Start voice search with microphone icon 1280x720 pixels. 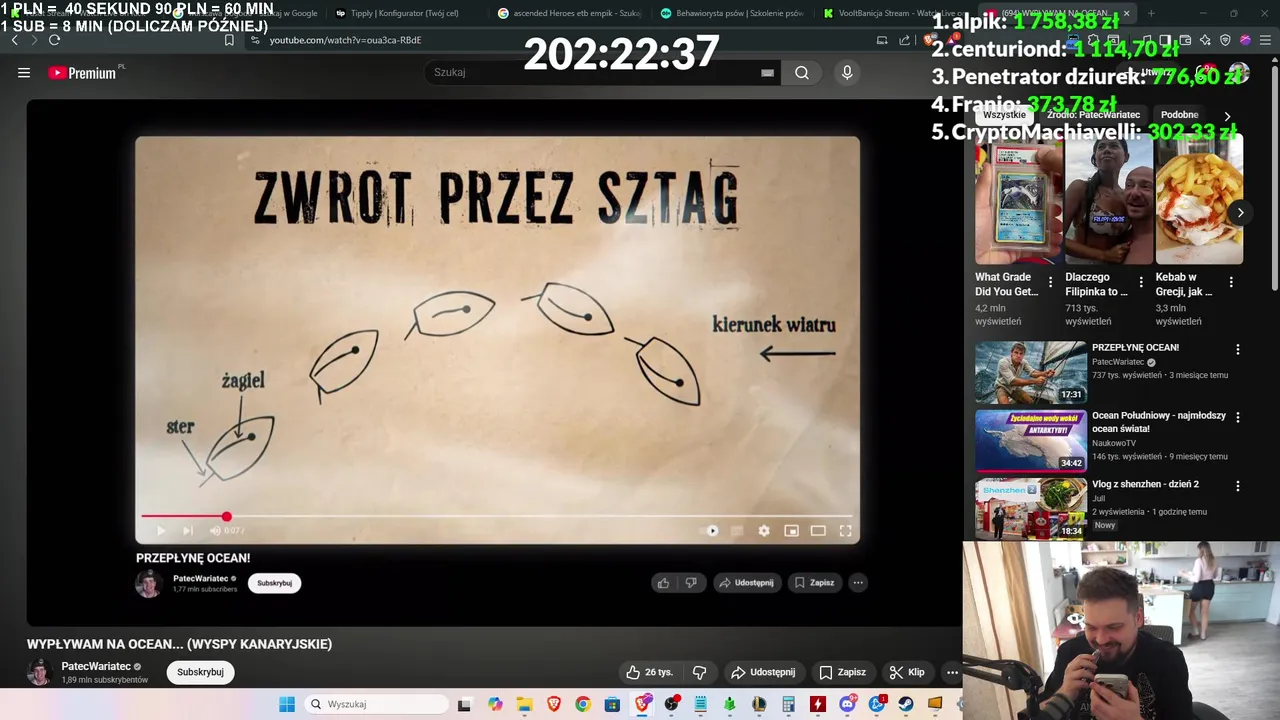pyautogui.click(x=847, y=72)
